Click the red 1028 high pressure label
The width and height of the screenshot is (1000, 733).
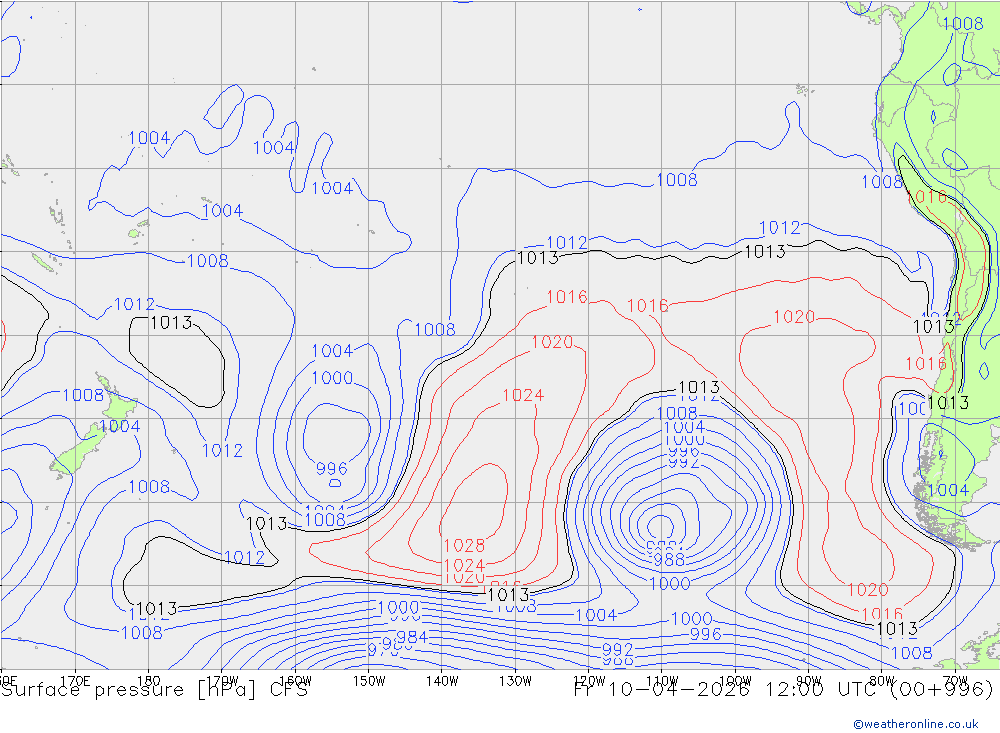(464, 546)
